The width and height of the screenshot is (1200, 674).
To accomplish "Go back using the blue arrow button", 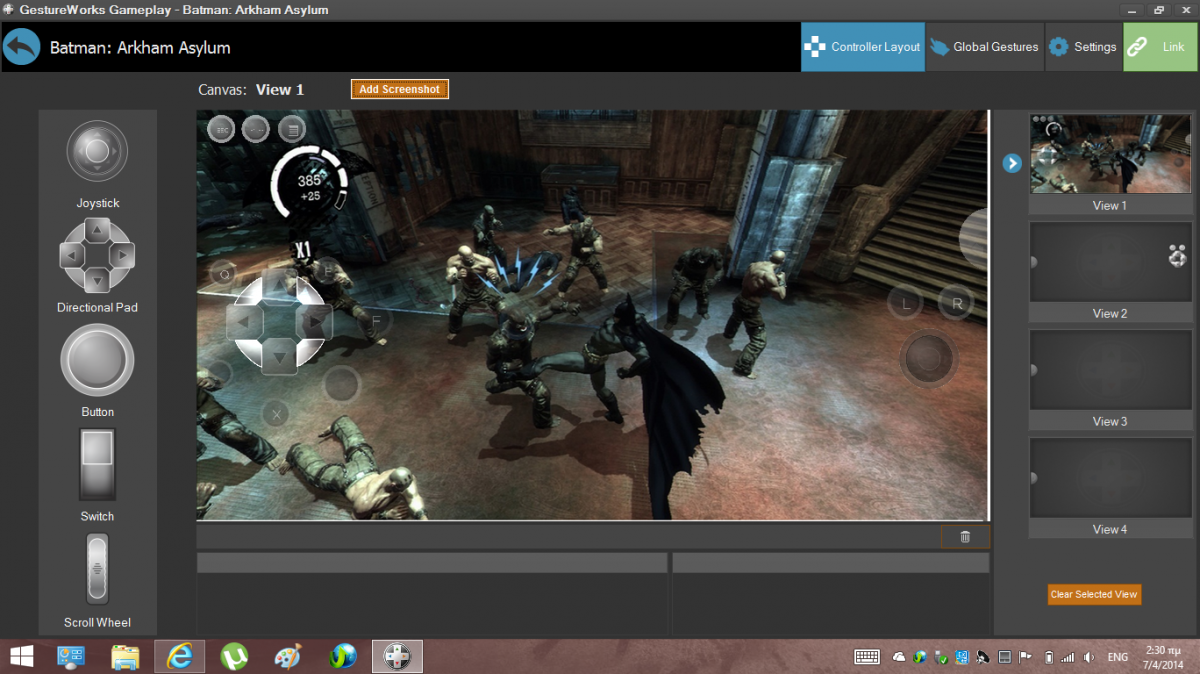I will click(x=22, y=47).
